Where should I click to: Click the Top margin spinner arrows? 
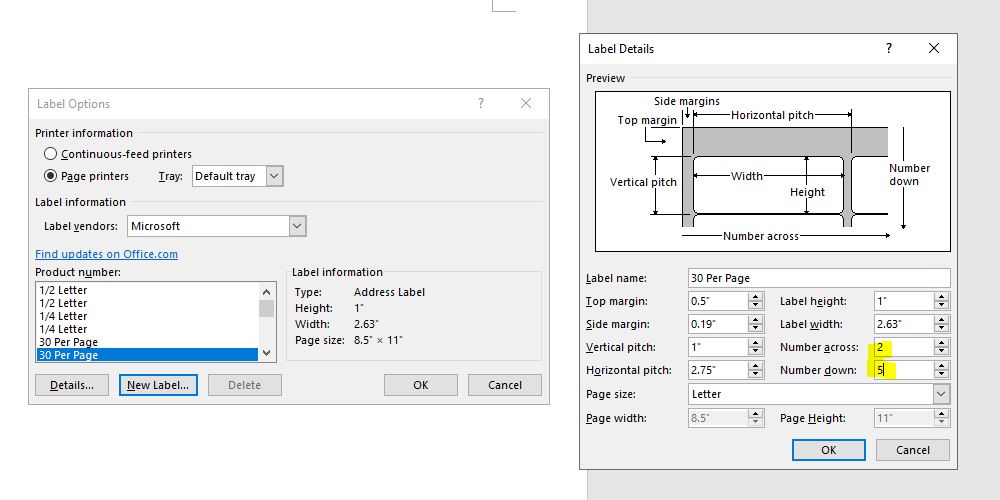point(756,301)
